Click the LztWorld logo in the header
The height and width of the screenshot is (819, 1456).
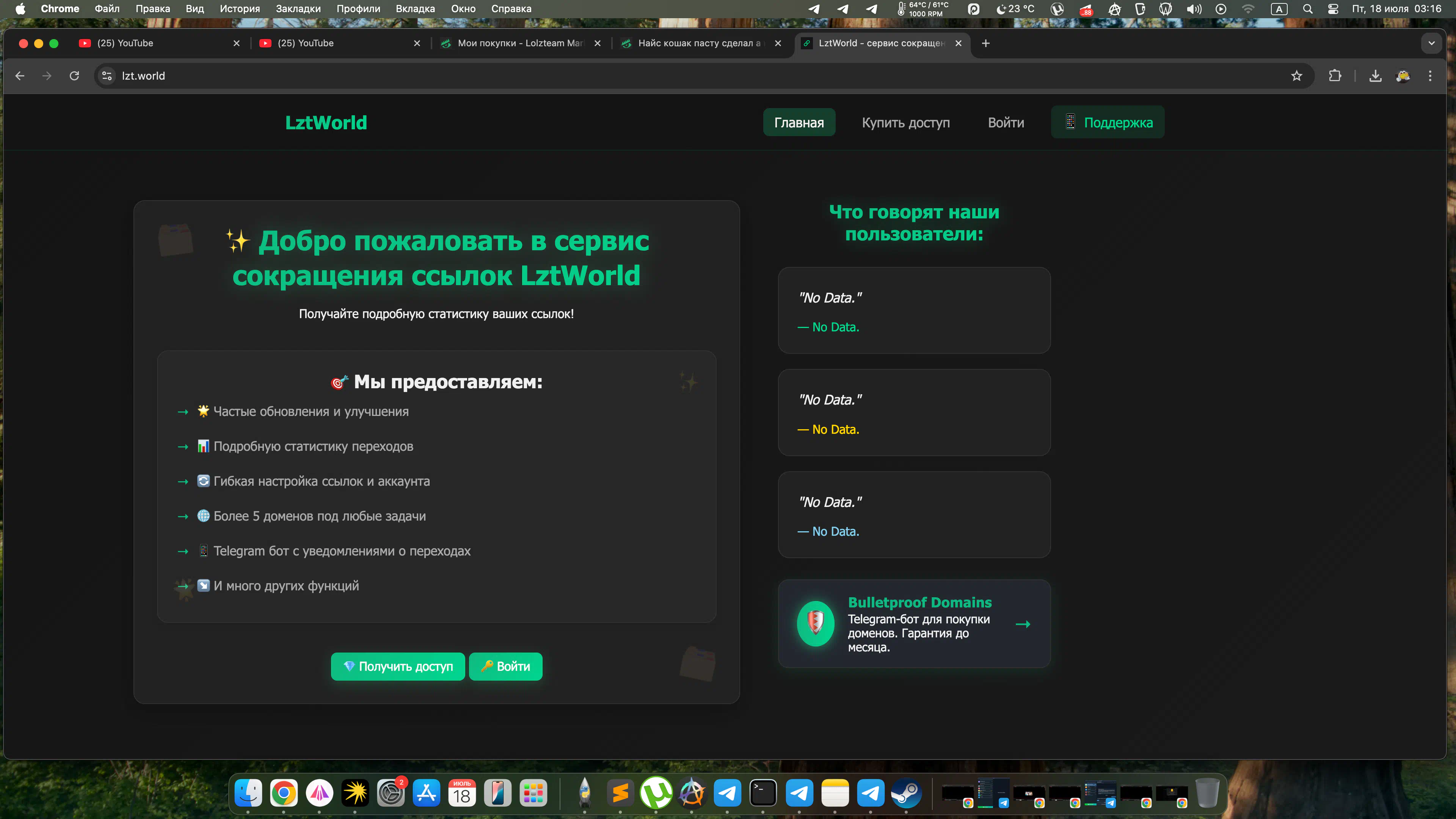(326, 122)
